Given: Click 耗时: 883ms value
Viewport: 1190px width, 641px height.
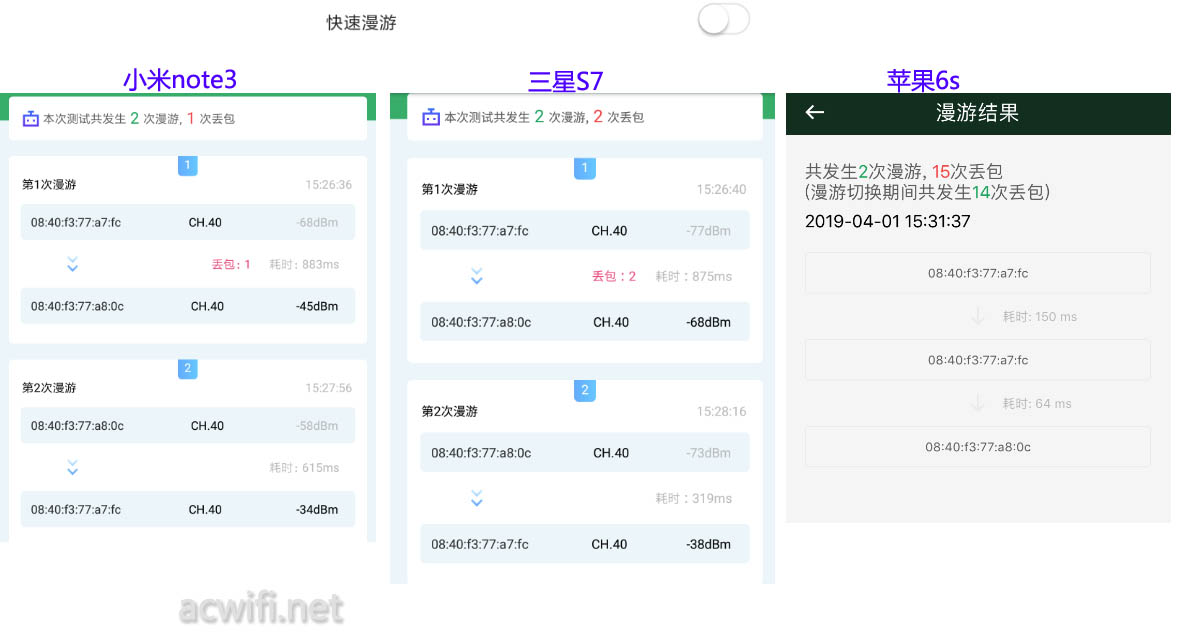Looking at the screenshot, I should click(x=304, y=264).
